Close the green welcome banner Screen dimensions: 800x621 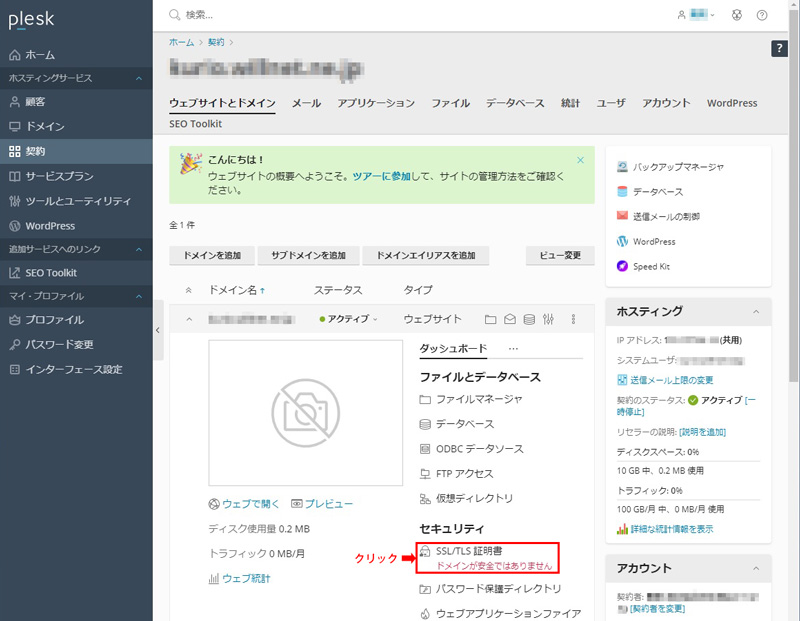(x=580, y=160)
